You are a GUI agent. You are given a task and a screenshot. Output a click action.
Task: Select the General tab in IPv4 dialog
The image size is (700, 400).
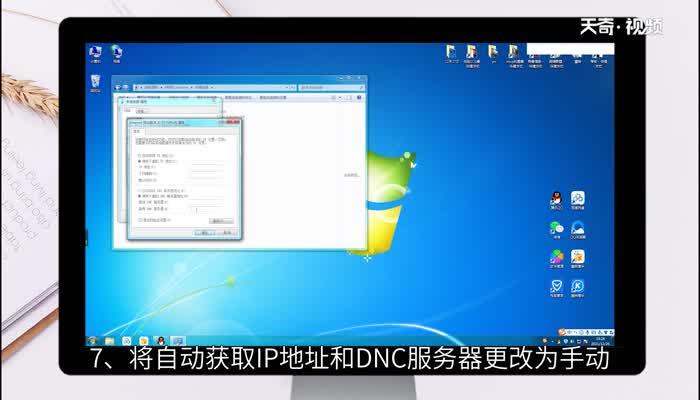coord(137,132)
